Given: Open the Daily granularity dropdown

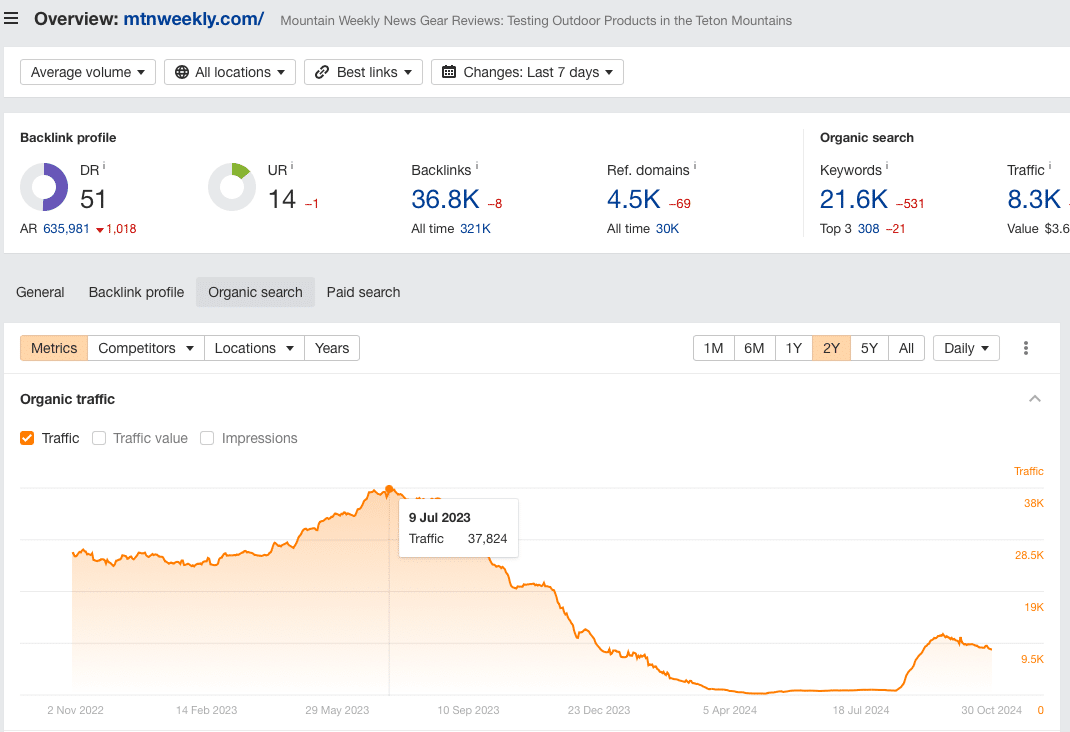Looking at the screenshot, I should (966, 348).
